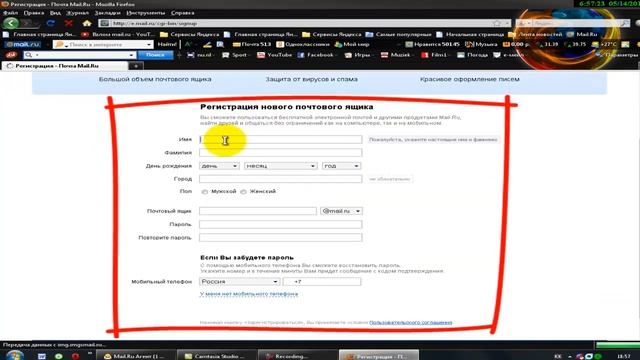Viewport: 640px width, 360px height.
Task: Open the search engine selector dropdown
Action: [x=524, y=23]
